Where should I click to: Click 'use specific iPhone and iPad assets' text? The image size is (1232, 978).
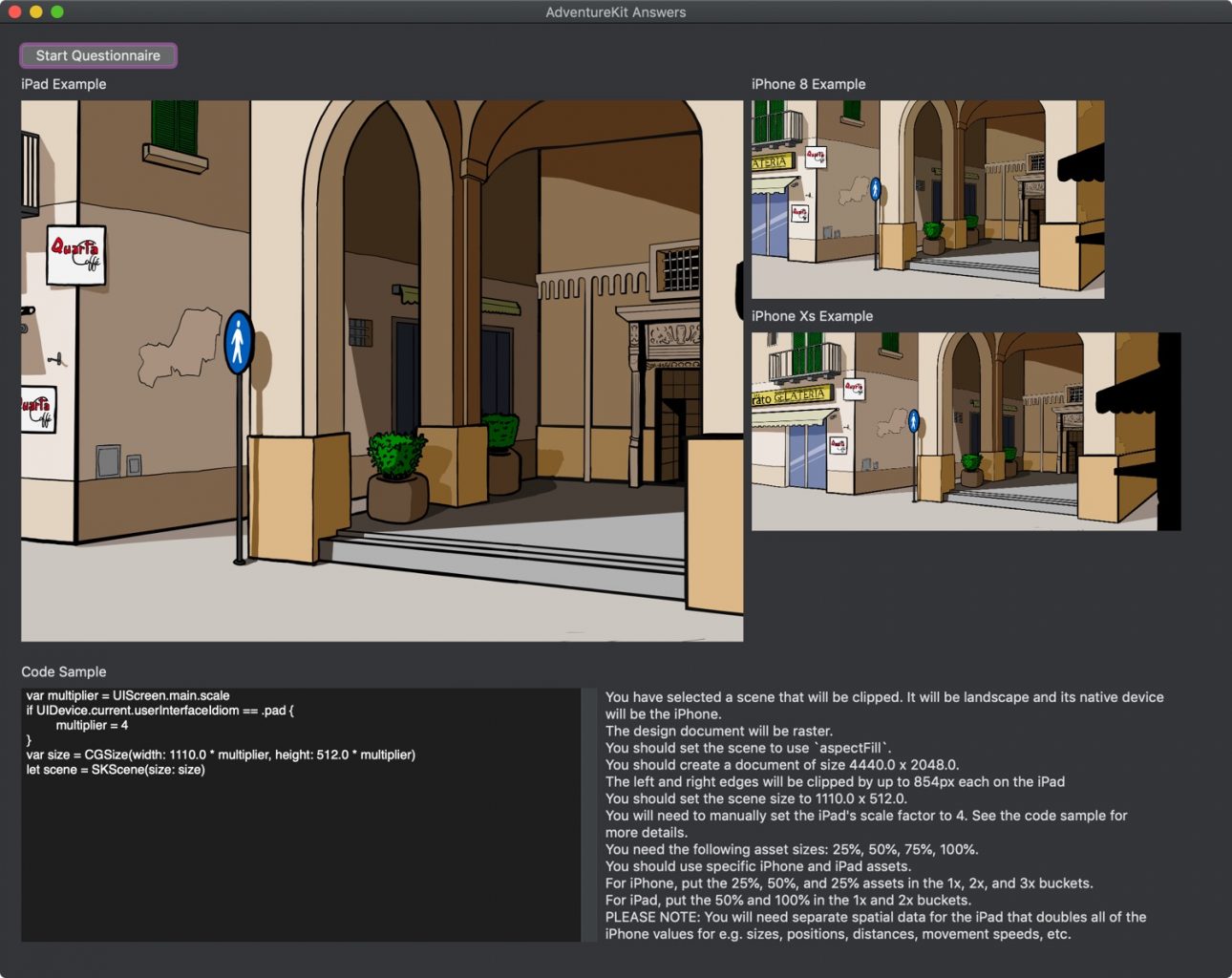pyautogui.click(x=791, y=866)
